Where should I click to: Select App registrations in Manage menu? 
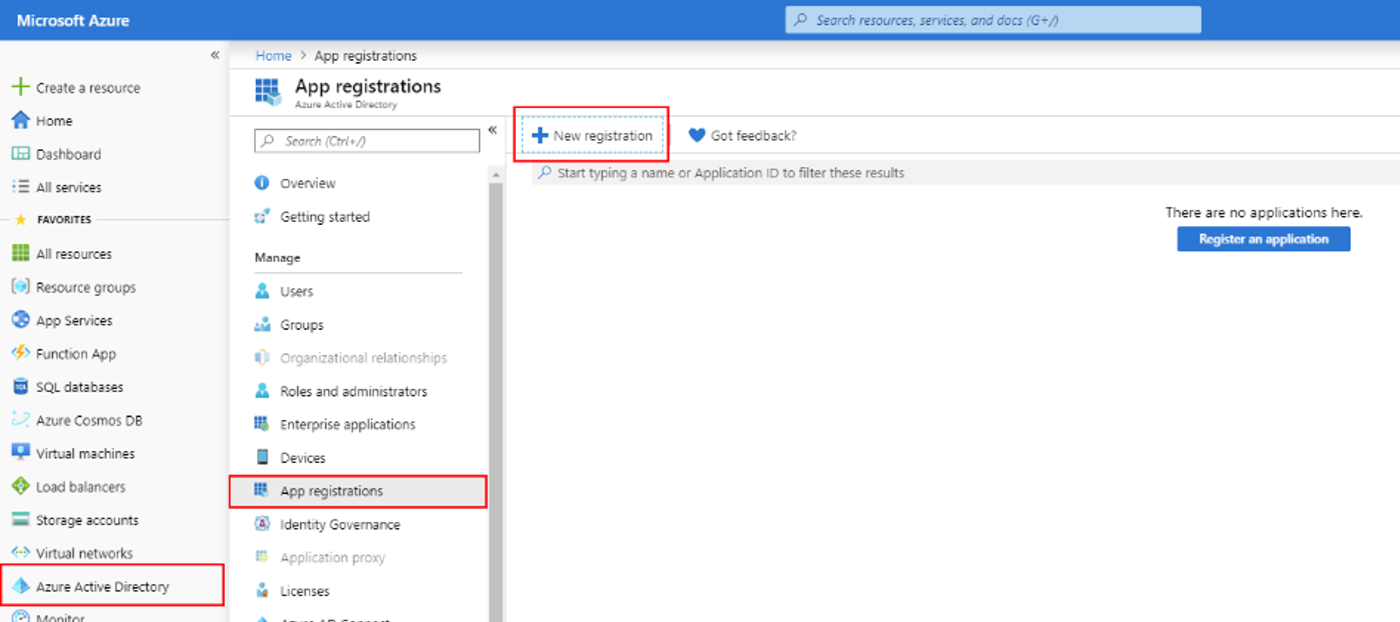tap(331, 491)
